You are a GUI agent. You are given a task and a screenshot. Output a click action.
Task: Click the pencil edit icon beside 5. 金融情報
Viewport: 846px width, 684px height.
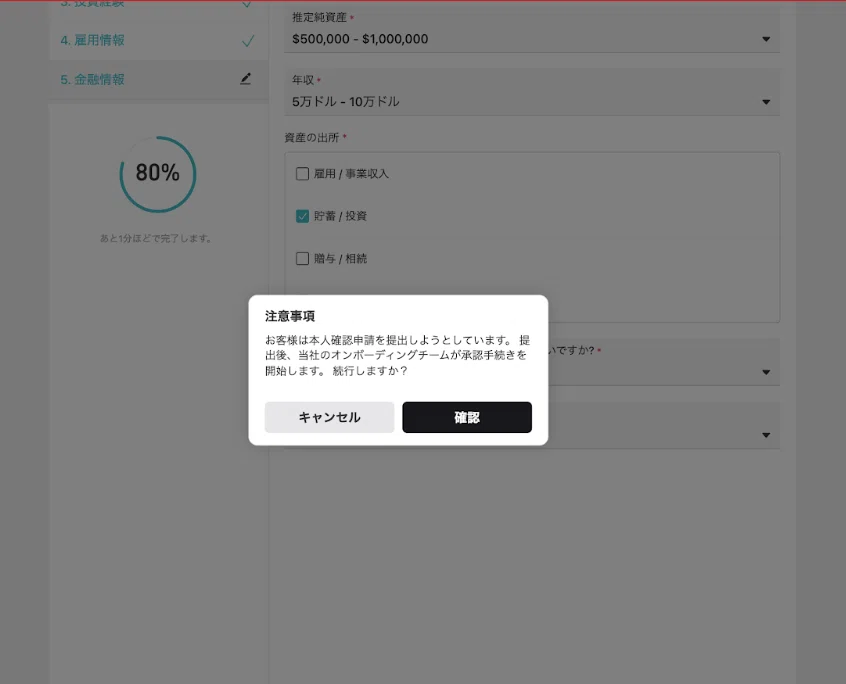click(246, 79)
